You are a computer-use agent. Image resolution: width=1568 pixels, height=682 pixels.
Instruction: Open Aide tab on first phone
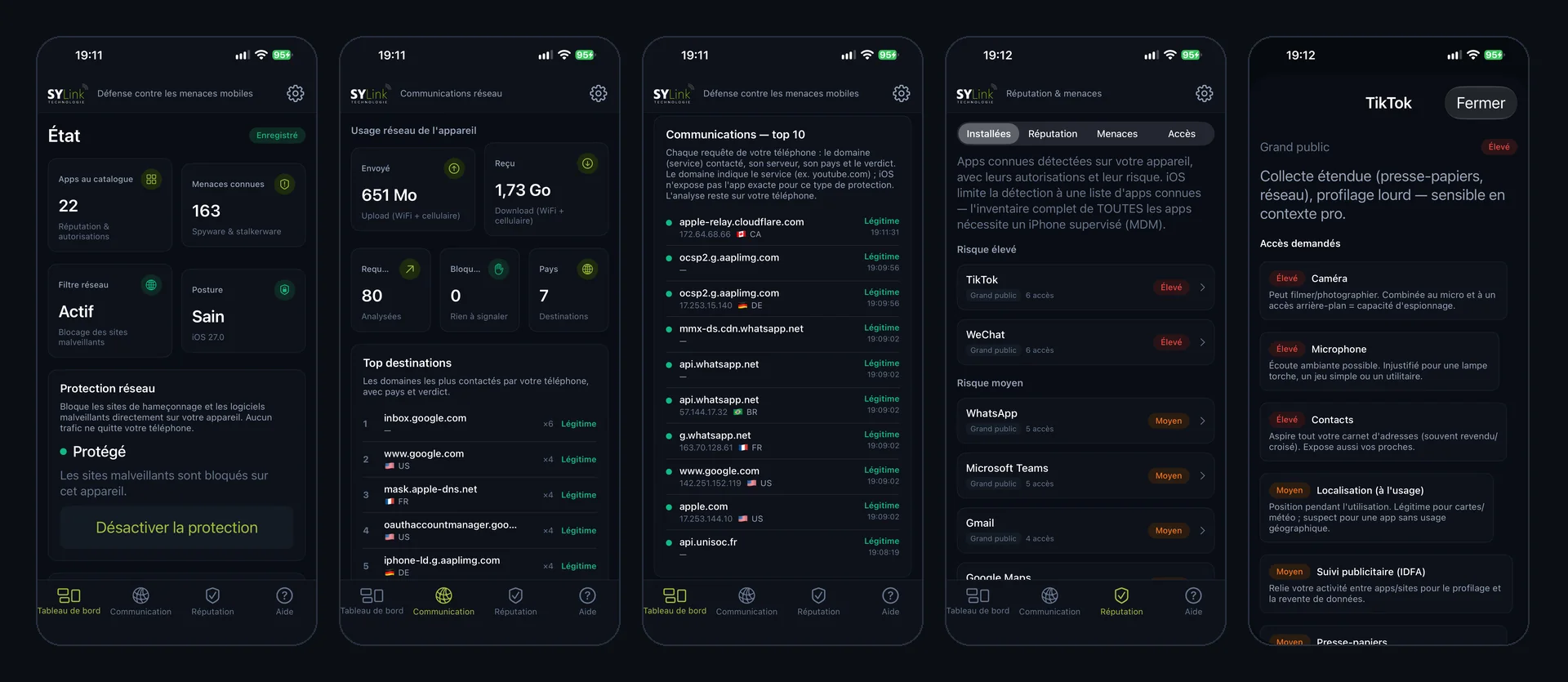coord(284,601)
